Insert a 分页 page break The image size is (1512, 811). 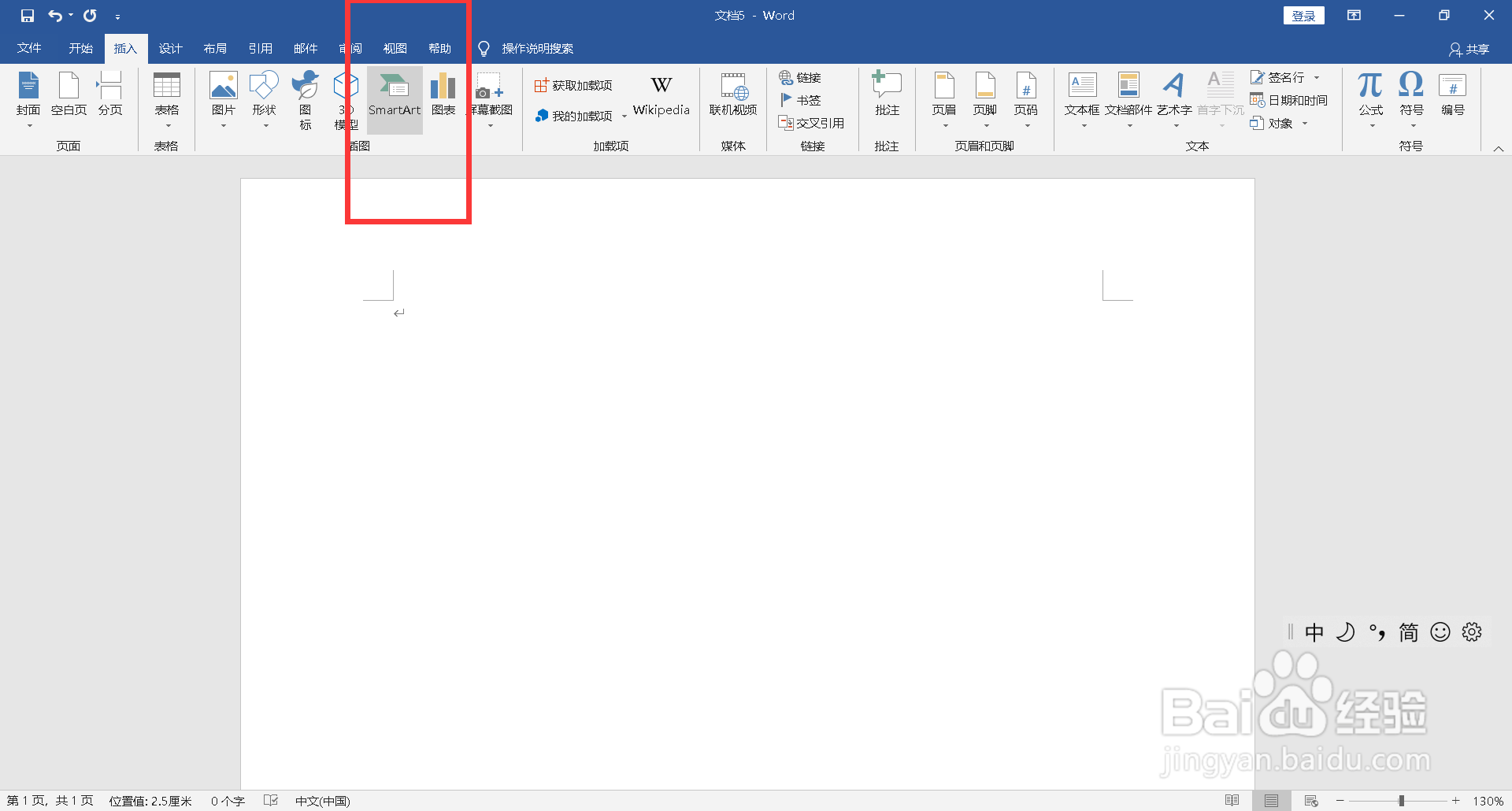(110, 94)
